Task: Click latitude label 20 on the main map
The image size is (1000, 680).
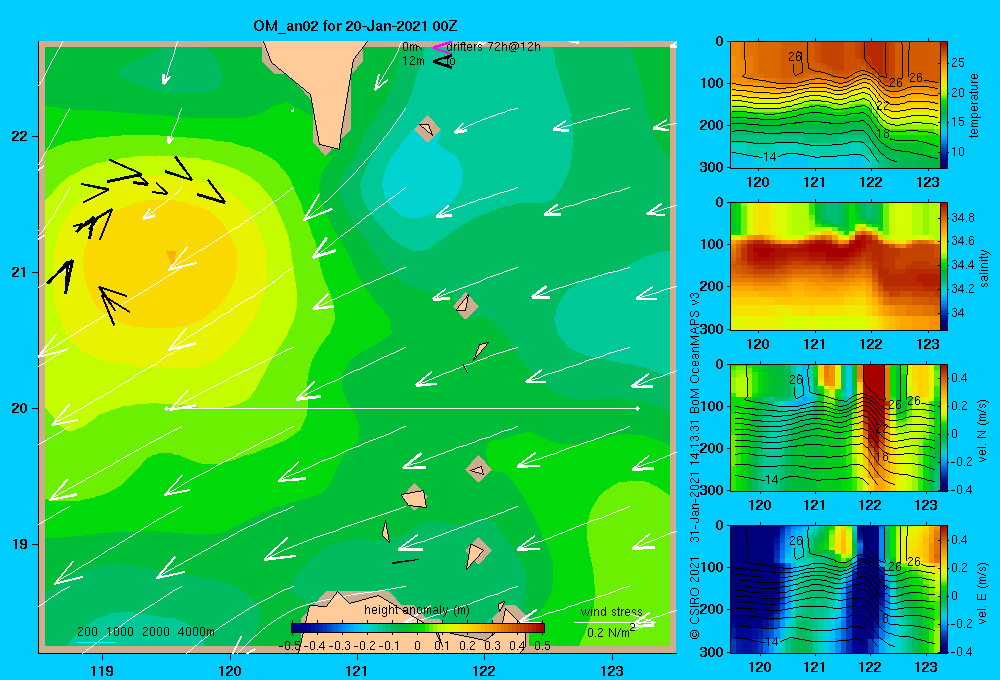Action: click(19, 408)
